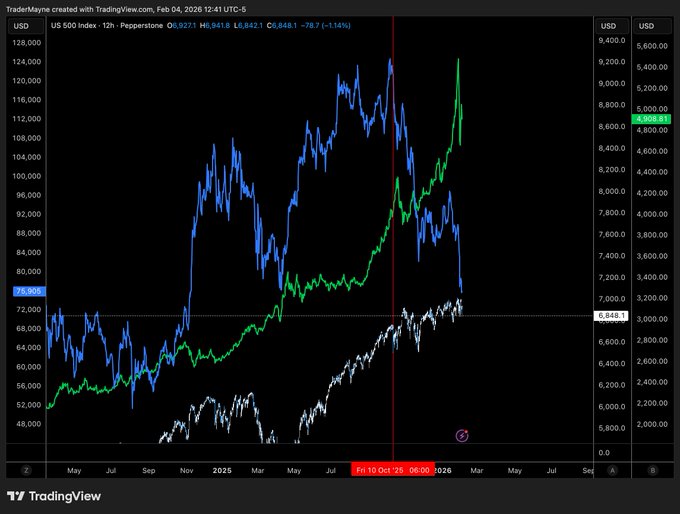Click the 2026 label on time axis

(x=442, y=469)
